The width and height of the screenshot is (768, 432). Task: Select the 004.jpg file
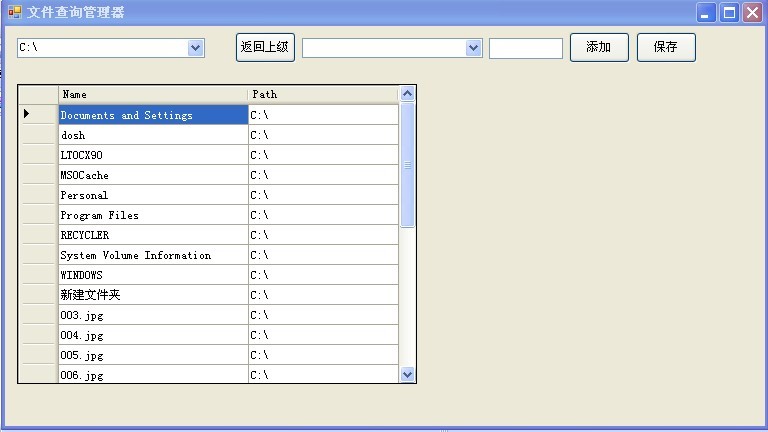(x=153, y=335)
